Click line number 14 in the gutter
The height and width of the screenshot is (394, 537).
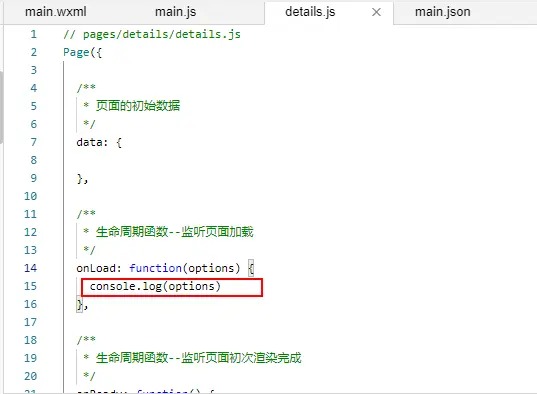pos(30,268)
